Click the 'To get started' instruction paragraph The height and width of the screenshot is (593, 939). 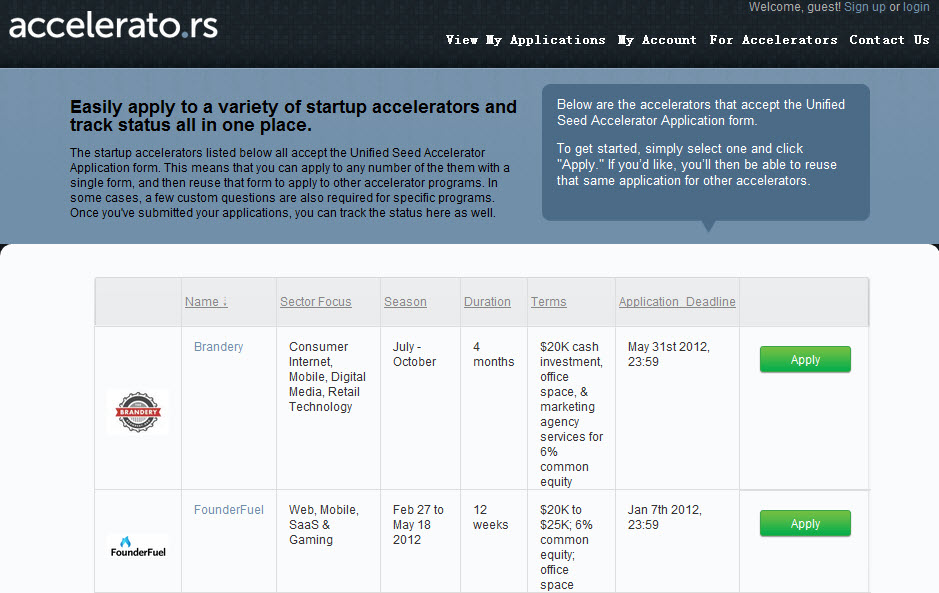click(x=696, y=165)
